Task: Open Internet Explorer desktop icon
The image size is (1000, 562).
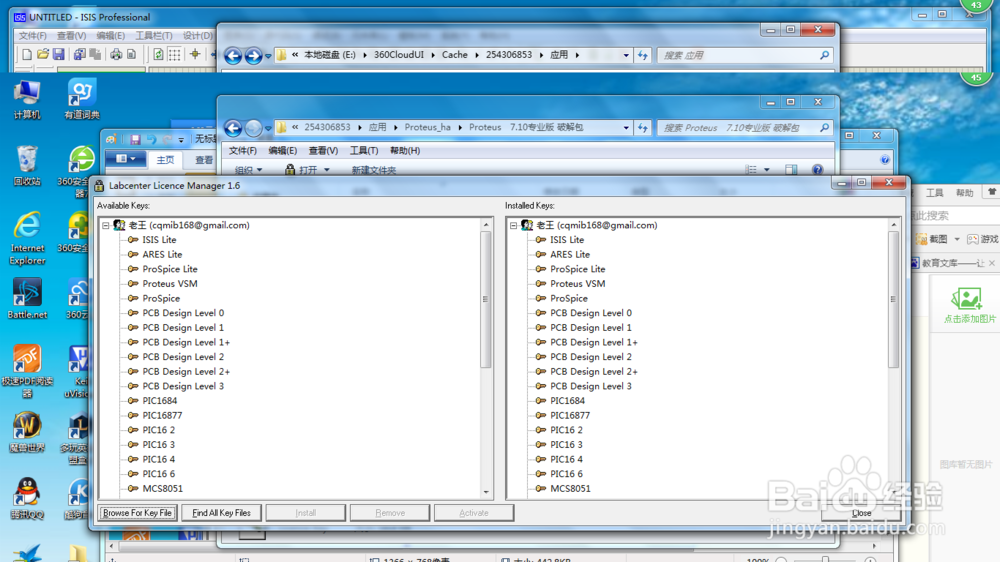Action: (27, 237)
